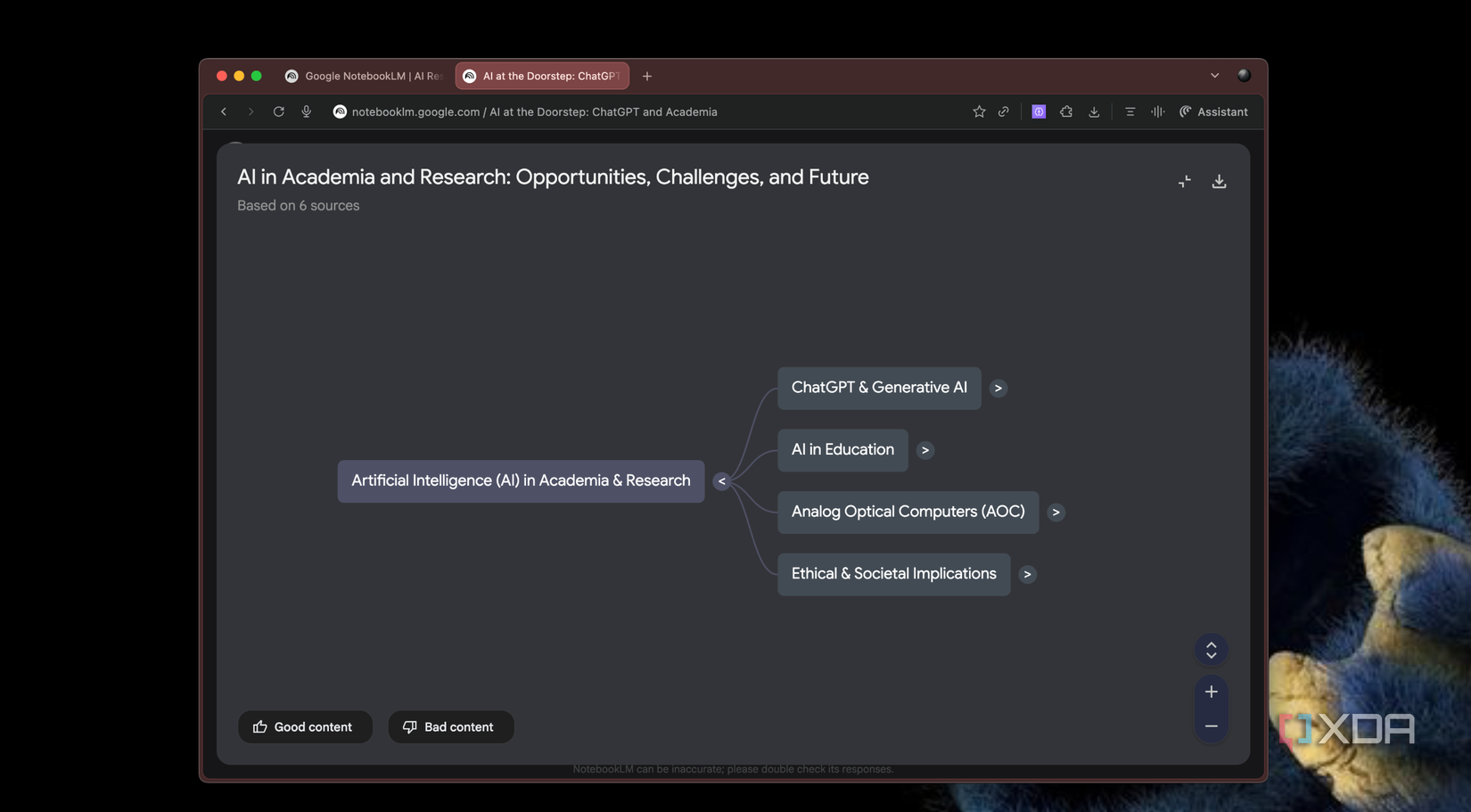Open browser downloads icon
Viewport: 1471px width, 812px height.
pyautogui.click(x=1094, y=112)
